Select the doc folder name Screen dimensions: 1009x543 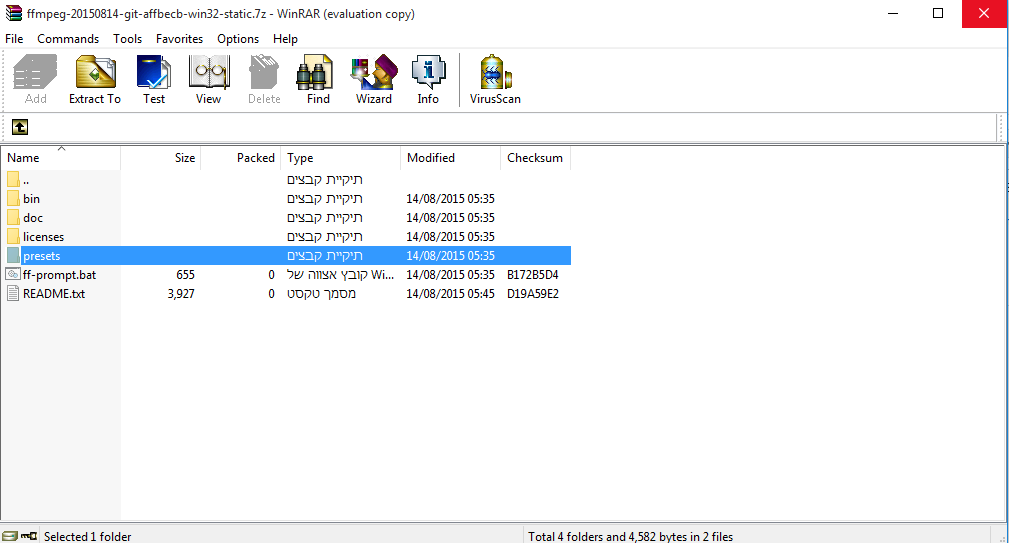pos(33,217)
